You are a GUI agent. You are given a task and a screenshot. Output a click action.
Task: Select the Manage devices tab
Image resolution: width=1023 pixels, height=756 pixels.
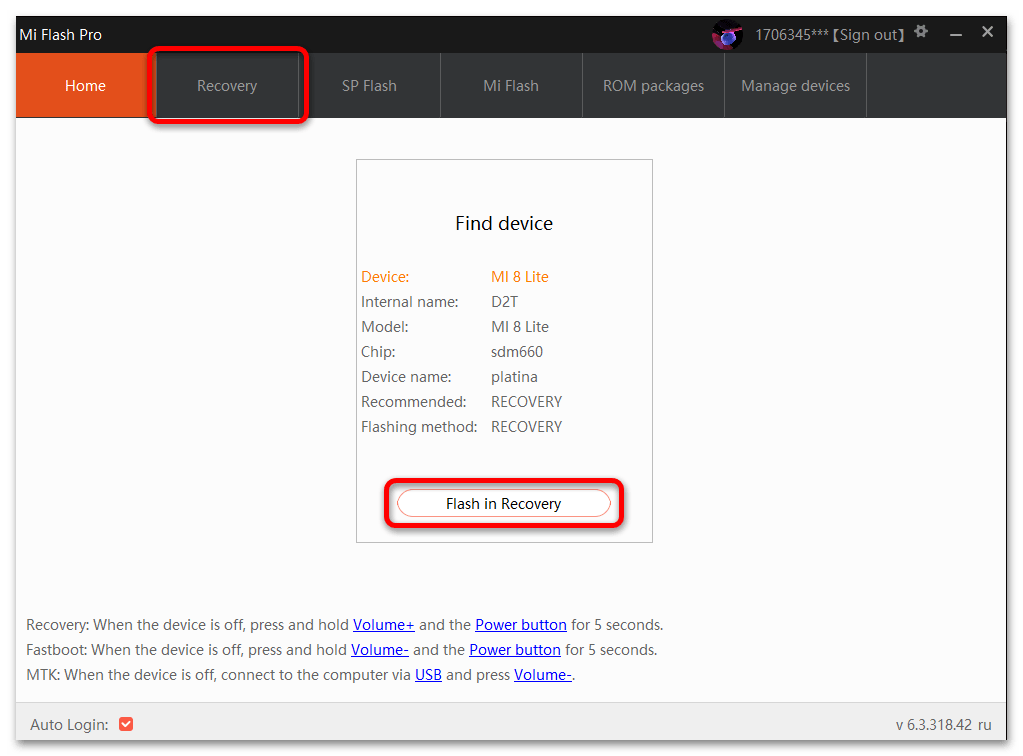(x=795, y=85)
